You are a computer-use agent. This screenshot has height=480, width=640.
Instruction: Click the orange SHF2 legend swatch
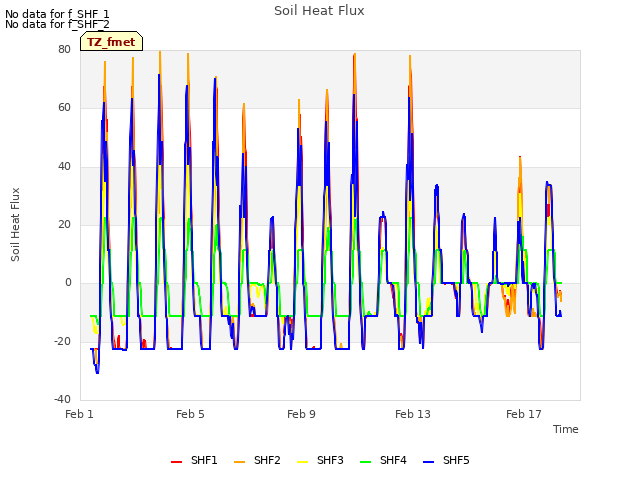pos(240,462)
